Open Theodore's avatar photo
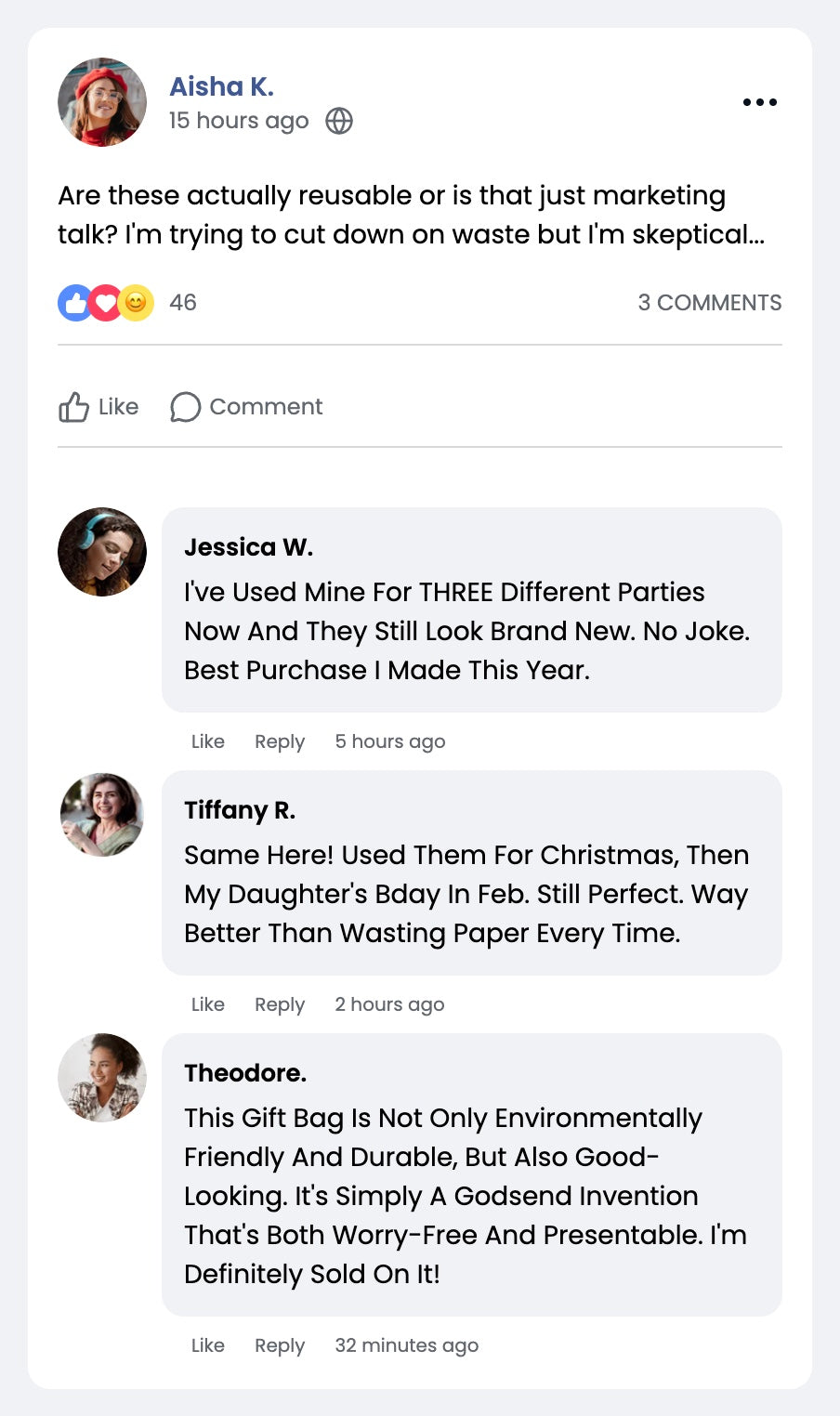This screenshot has width=840, height=1416. coord(102,1078)
